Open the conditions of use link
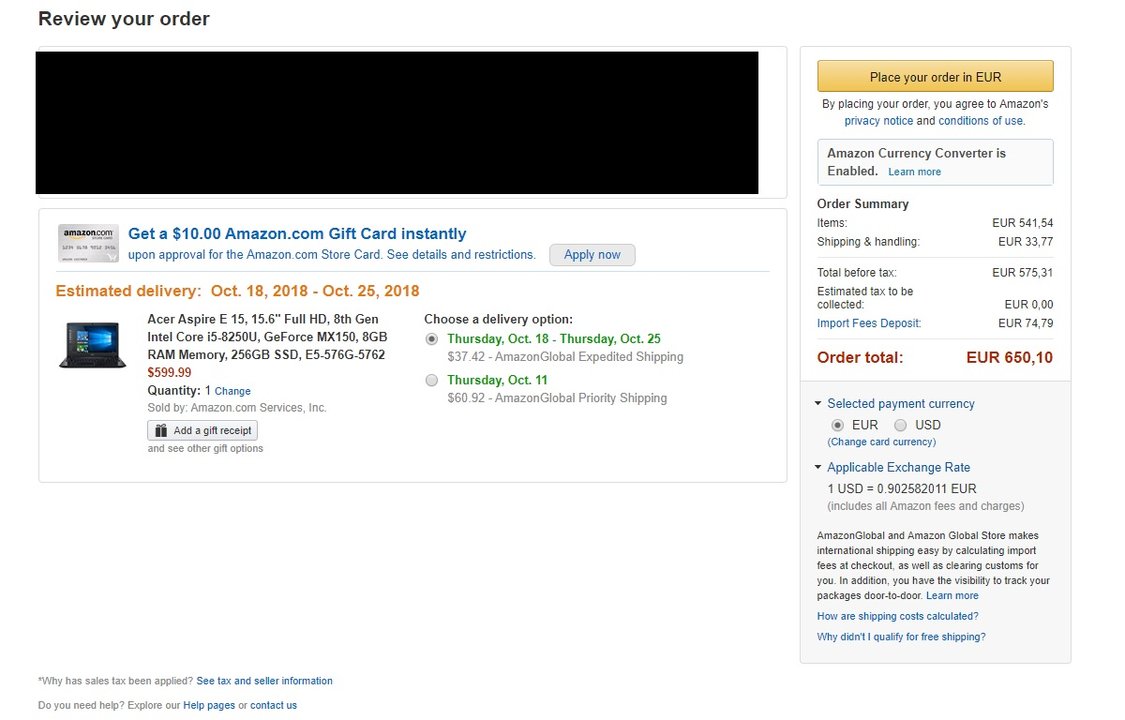Screen dimensions: 1125x720 click(981, 121)
